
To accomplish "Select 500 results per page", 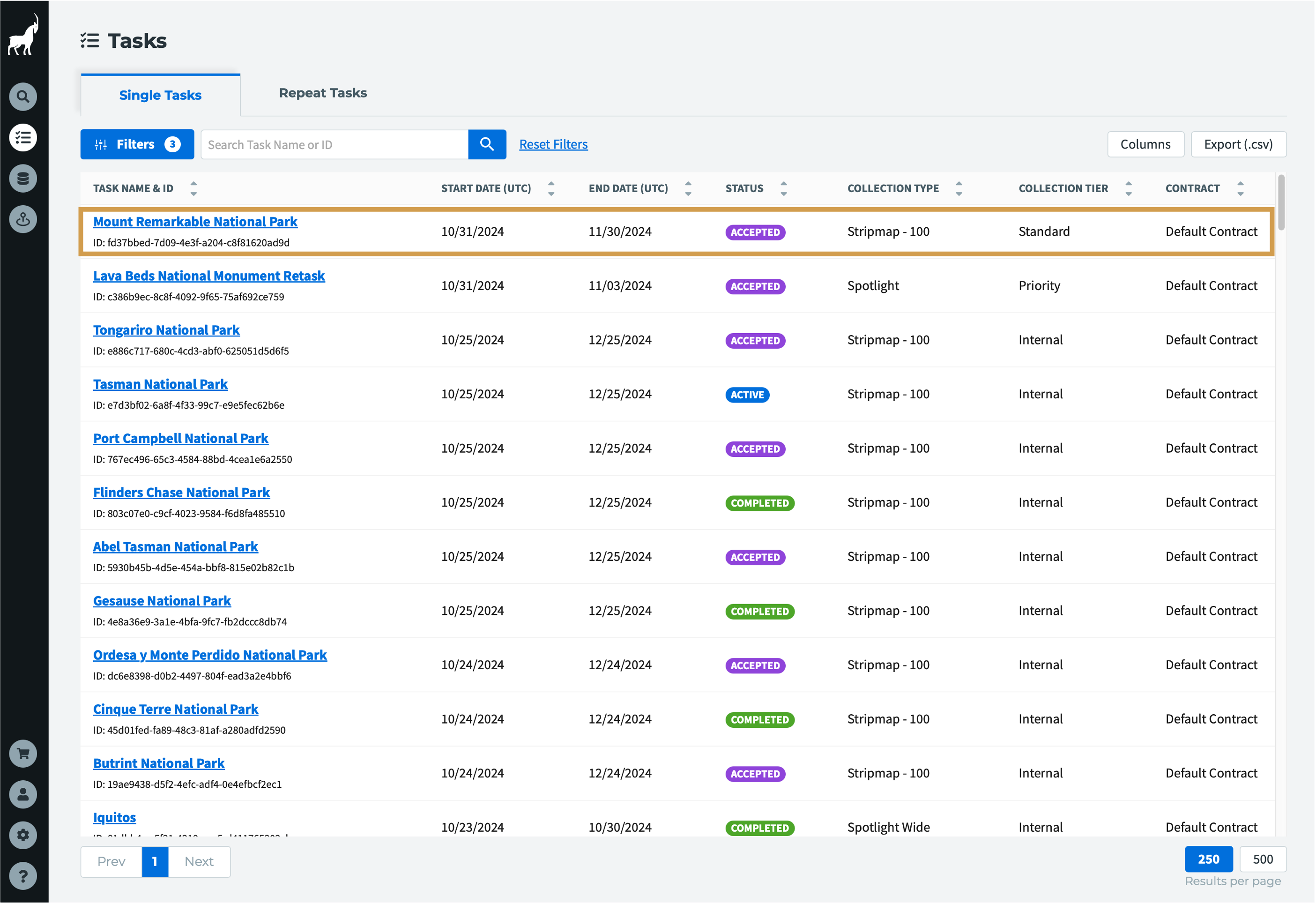I will (x=1262, y=859).
